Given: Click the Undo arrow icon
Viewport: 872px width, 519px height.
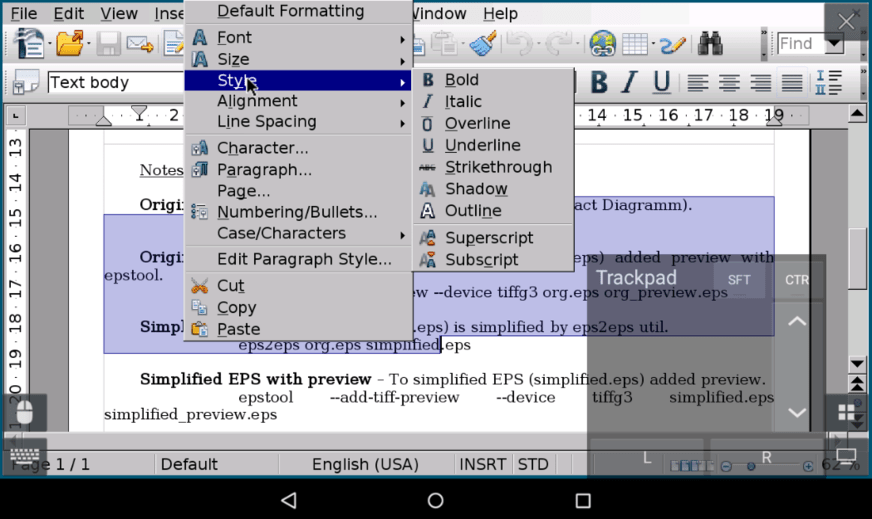Looking at the screenshot, I should [521, 43].
